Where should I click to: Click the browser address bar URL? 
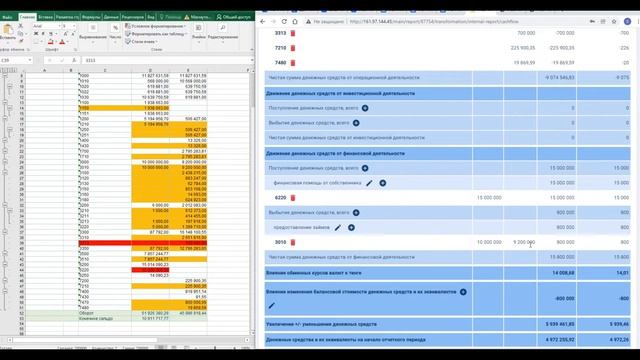click(434, 22)
